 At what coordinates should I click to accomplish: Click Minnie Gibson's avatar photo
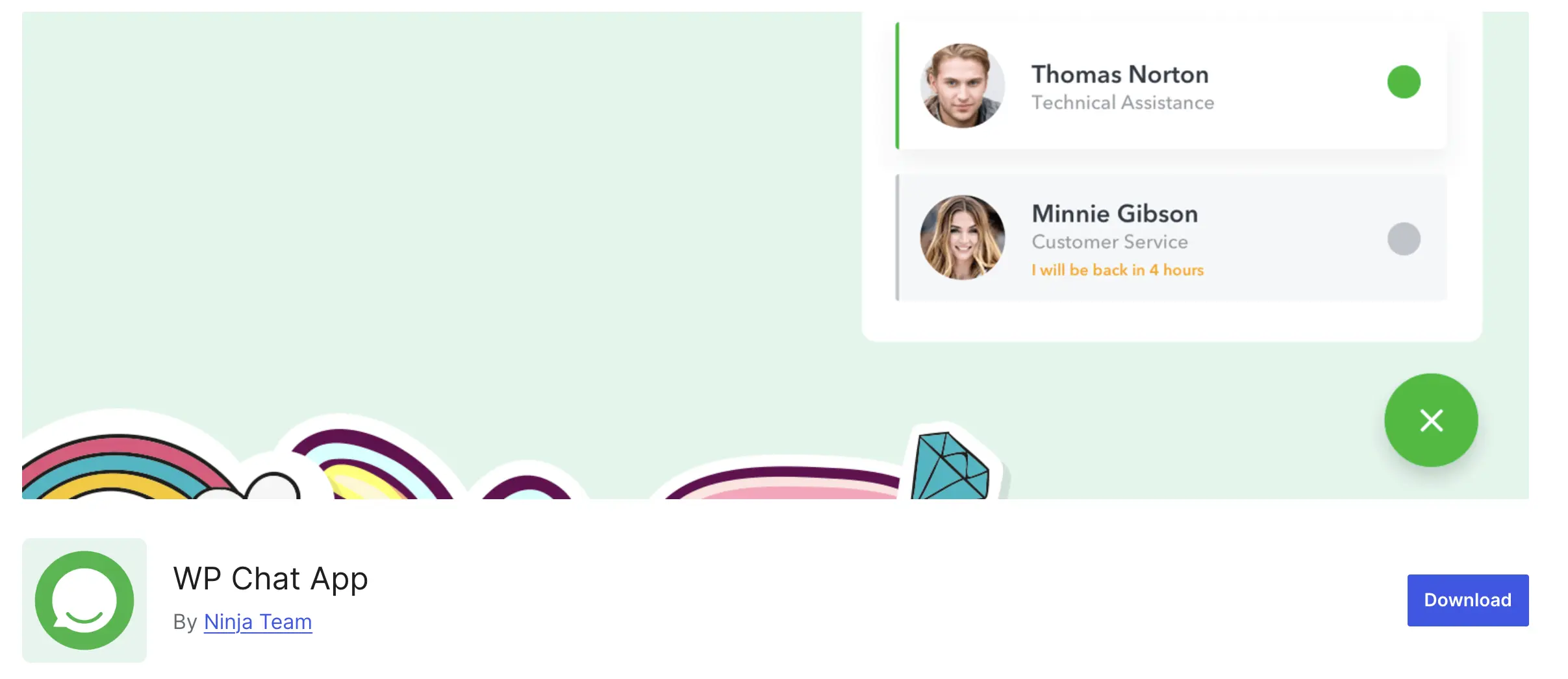[962, 238]
